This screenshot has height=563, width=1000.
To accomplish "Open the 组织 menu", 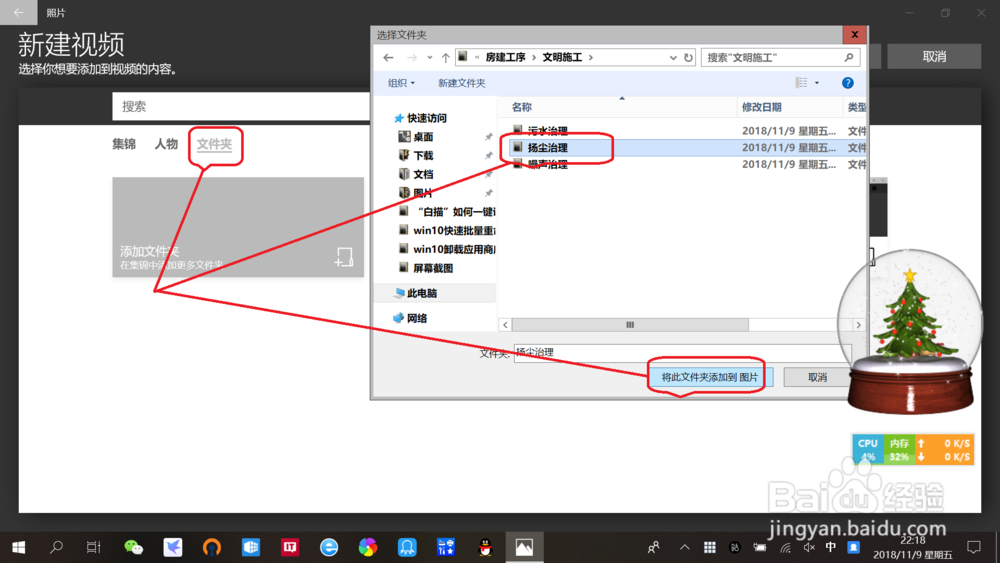I will click(401, 83).
